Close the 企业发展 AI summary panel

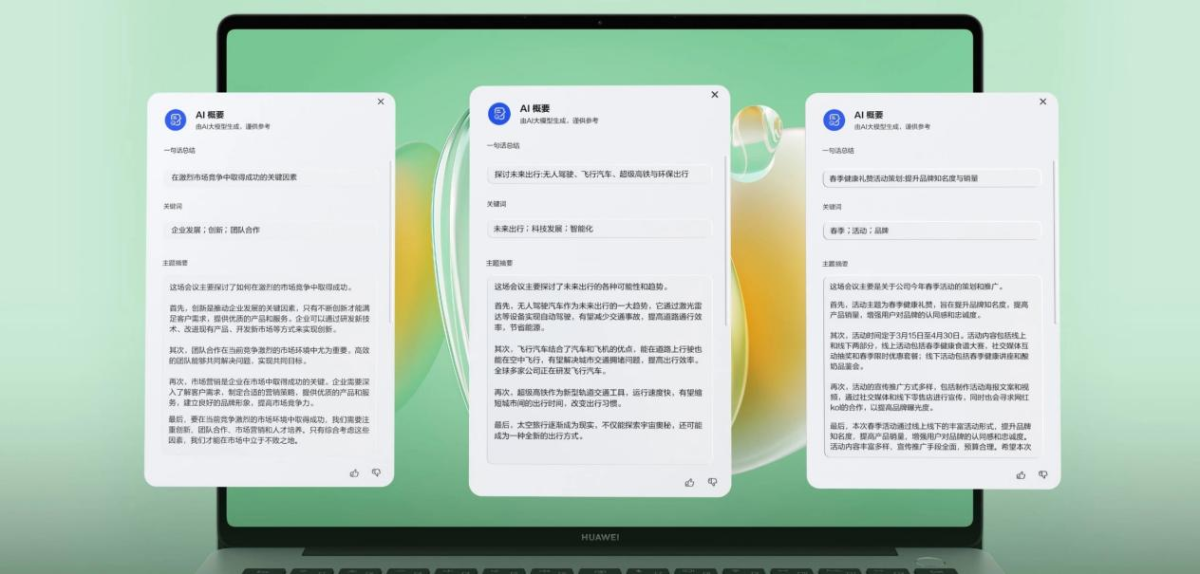pyautogui.click(x=380, y=101)
